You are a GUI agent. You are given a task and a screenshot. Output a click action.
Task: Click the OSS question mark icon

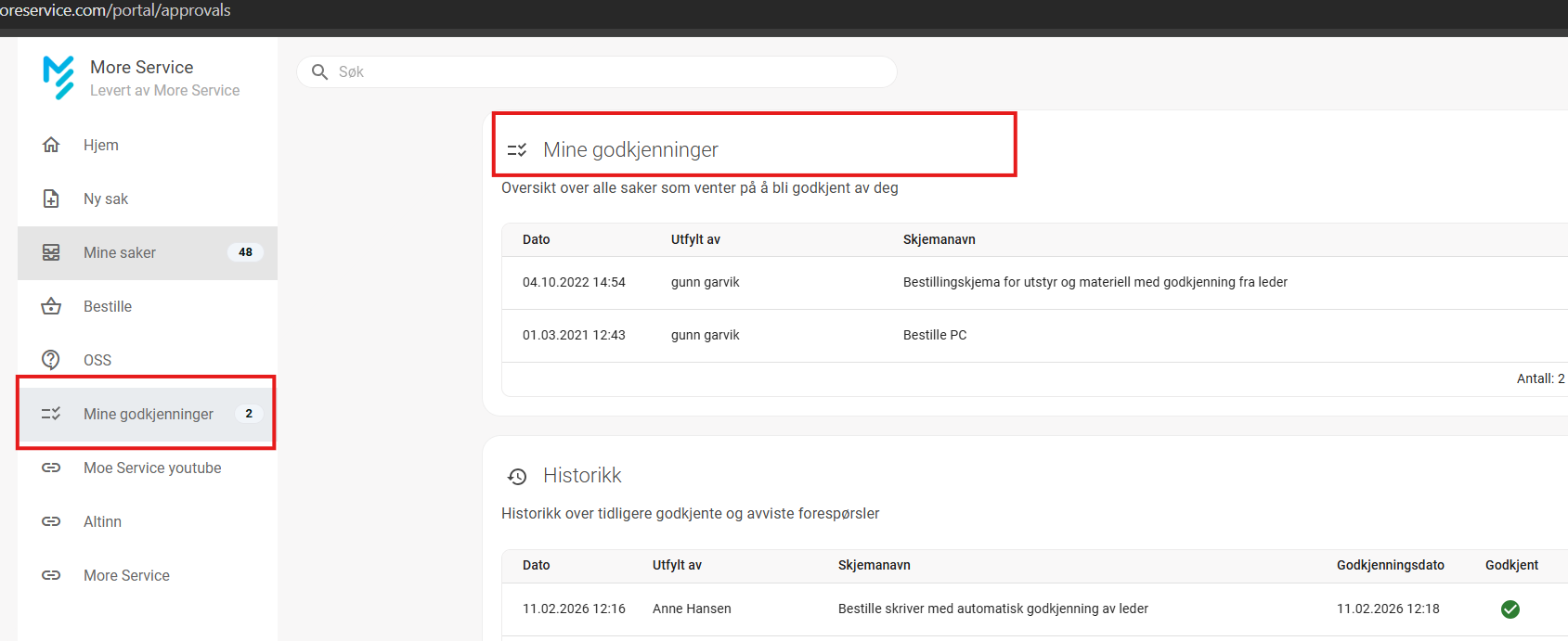[x=51, y=360]
